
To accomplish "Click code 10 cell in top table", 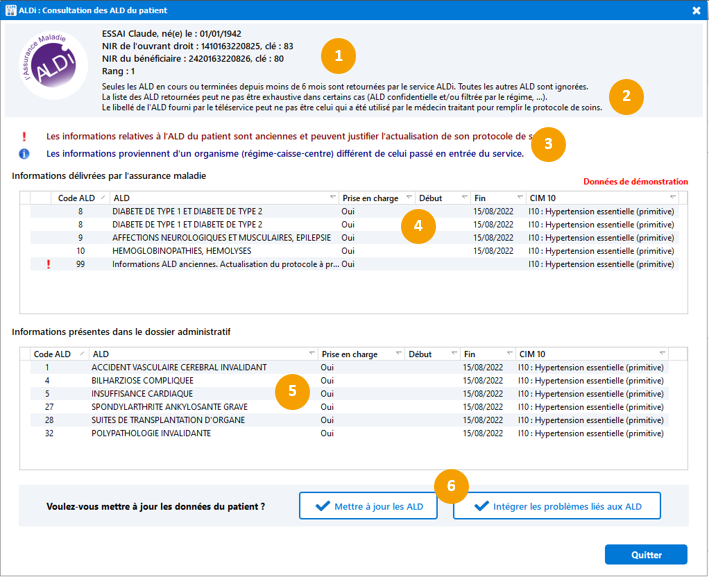I will point(80,251).
